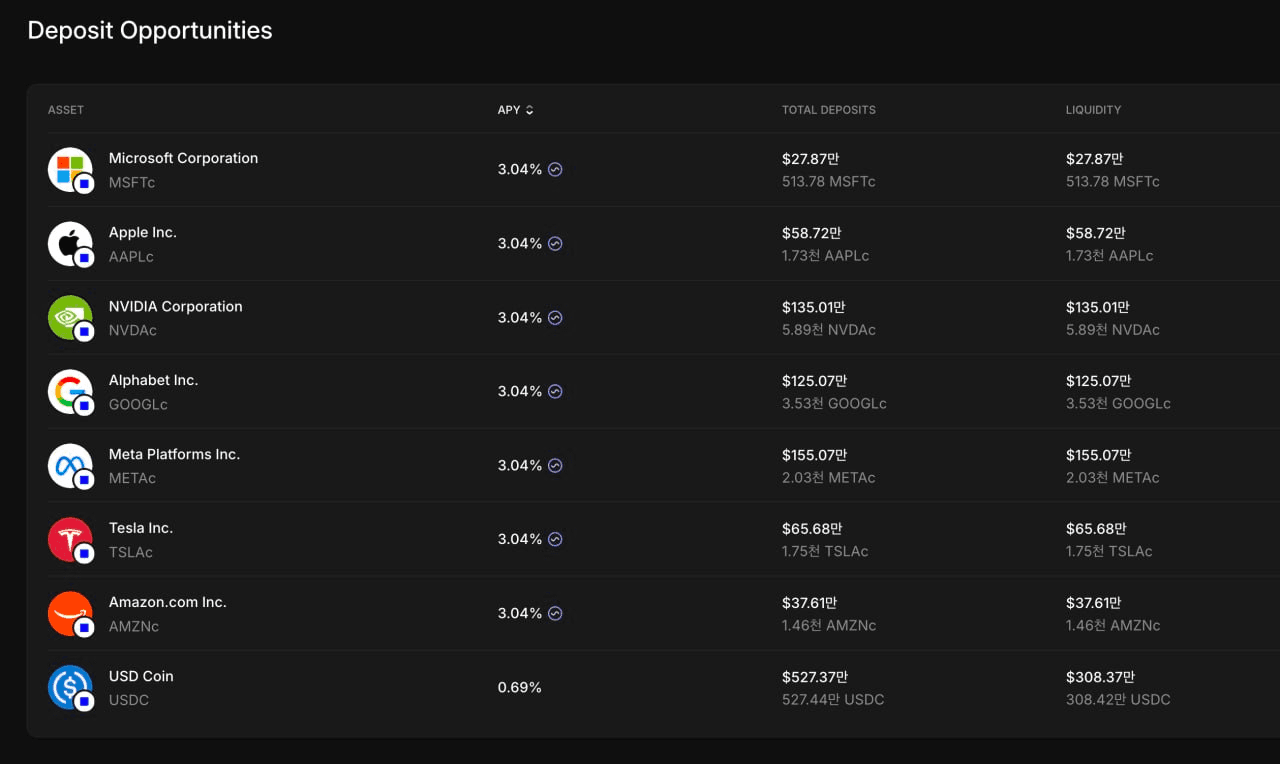Click the Liquidity column header
This screenshot has width=1280, height=764.
(1093, 110)
